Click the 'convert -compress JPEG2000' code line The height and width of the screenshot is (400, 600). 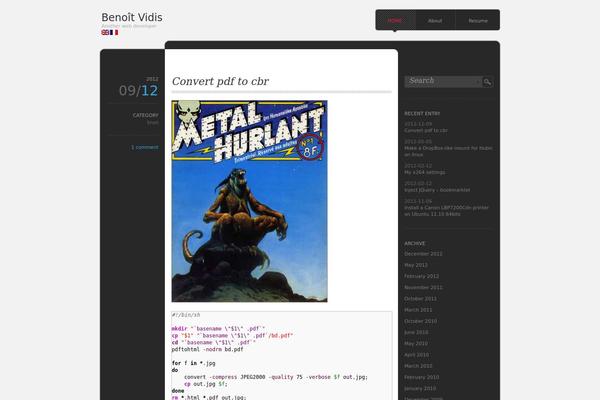pyautogui.click(x=276, y=377)
